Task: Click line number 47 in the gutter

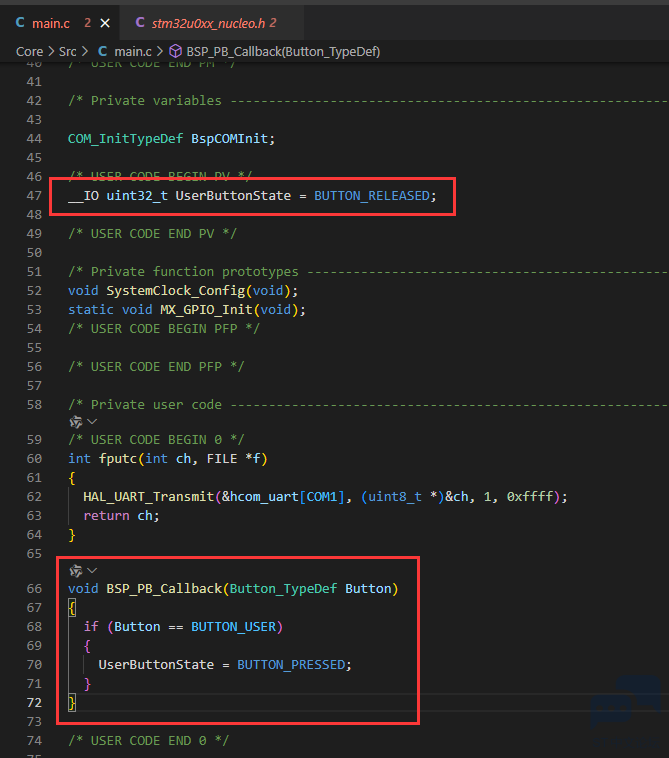Action: (34, 196)
